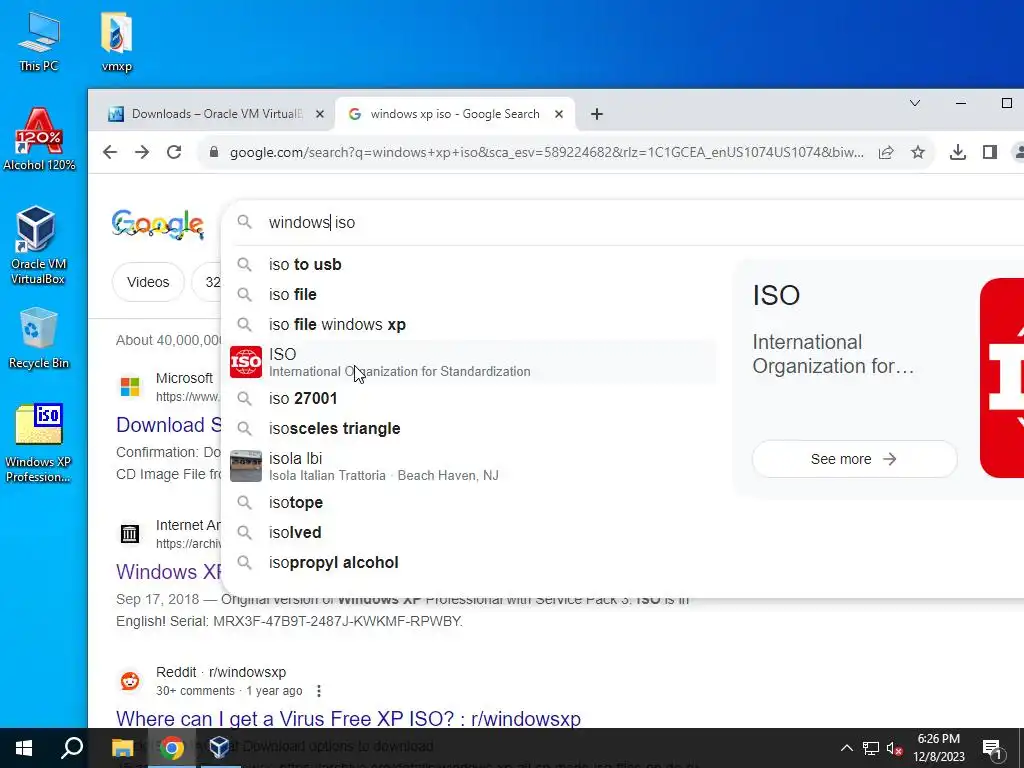Screen dimensions: 1024x768
Task: Open Reddit result more options dots
Action: [x=319, y=691]
